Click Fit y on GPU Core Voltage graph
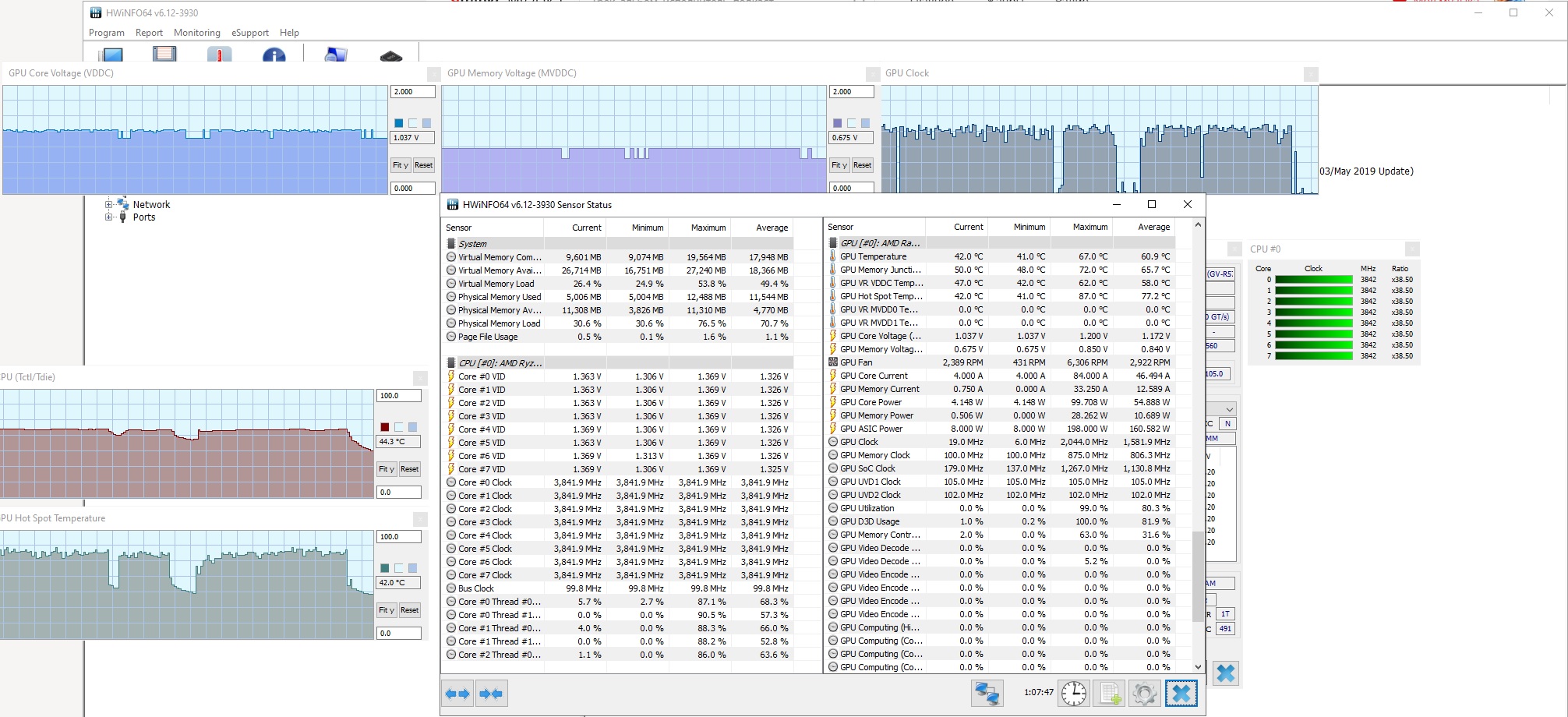The width and height of the screenshot is (1568, 717). [x=400, y=165]
